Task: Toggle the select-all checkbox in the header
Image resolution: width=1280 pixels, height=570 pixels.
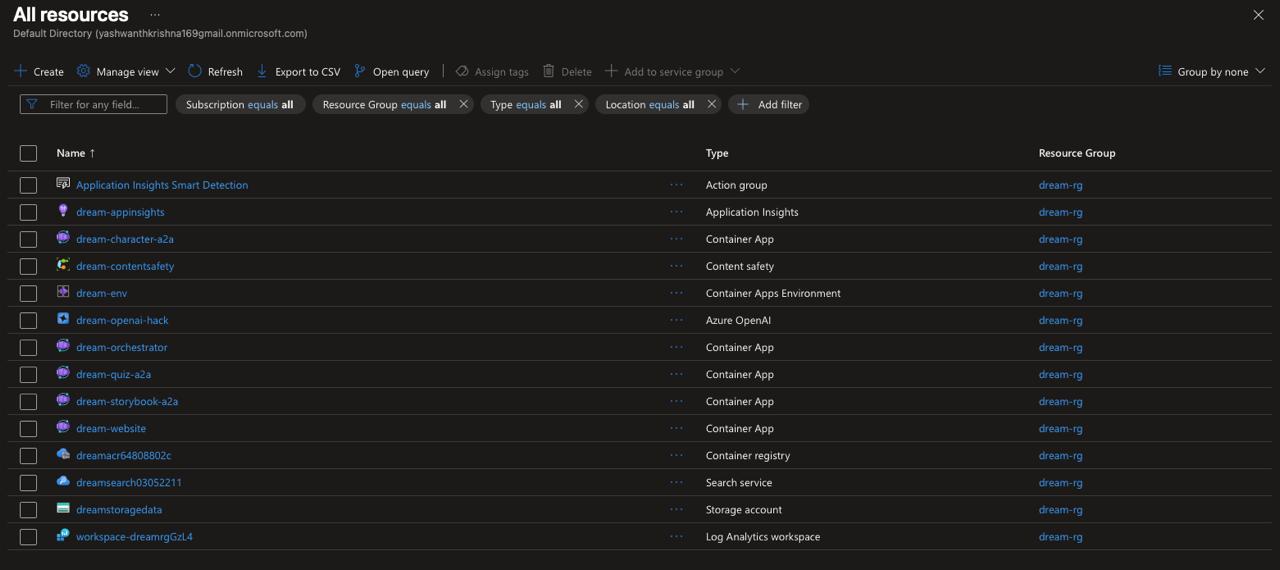Action: click(x=28, y=153)
